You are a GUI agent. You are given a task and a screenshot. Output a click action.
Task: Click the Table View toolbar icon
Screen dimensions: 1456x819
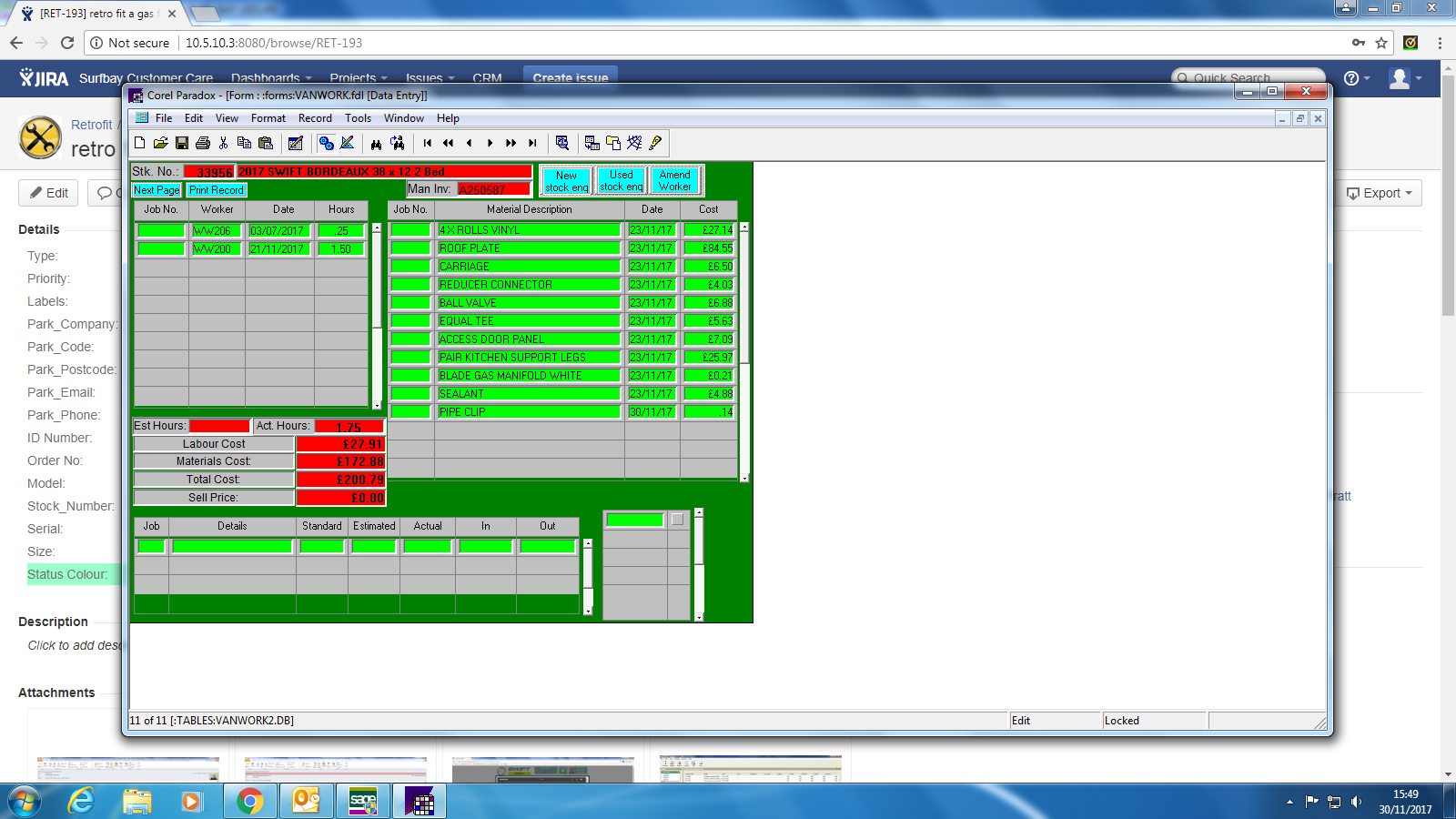pyautogui.click(x=592, y=143)
